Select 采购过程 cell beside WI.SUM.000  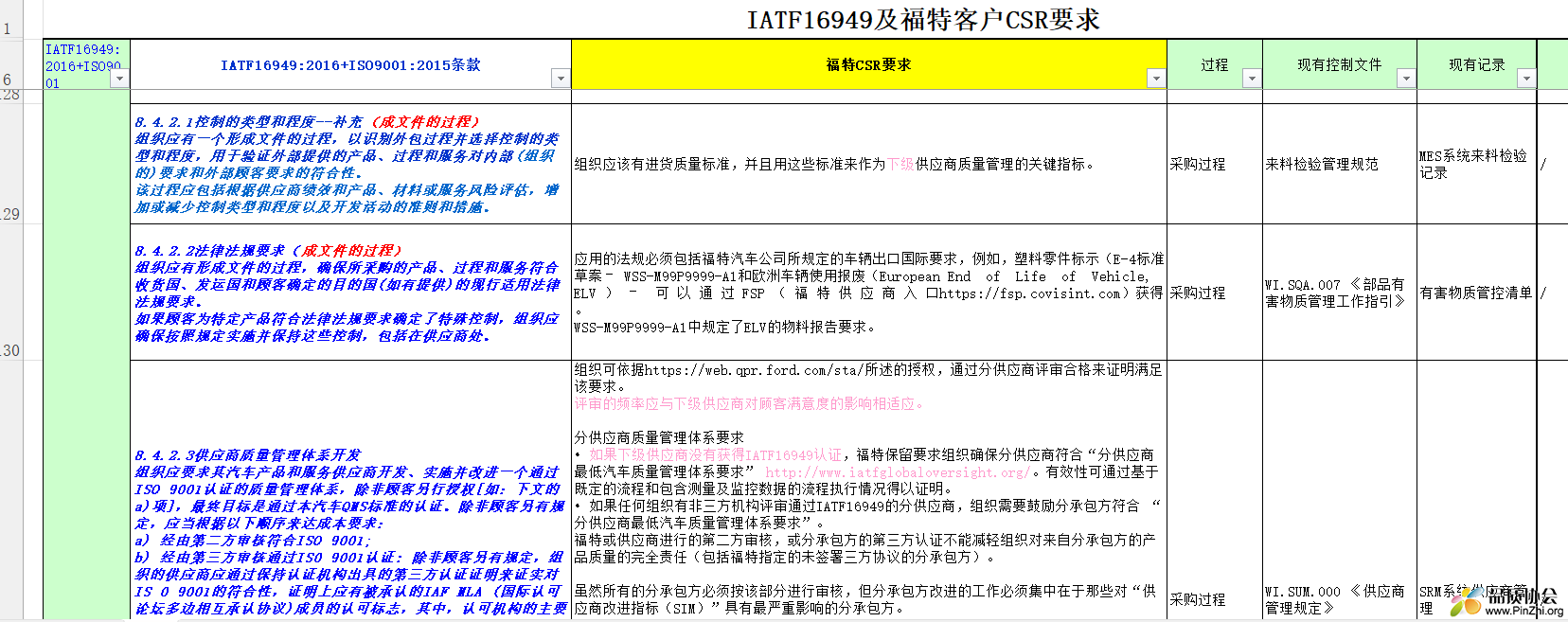point(1215,490)
